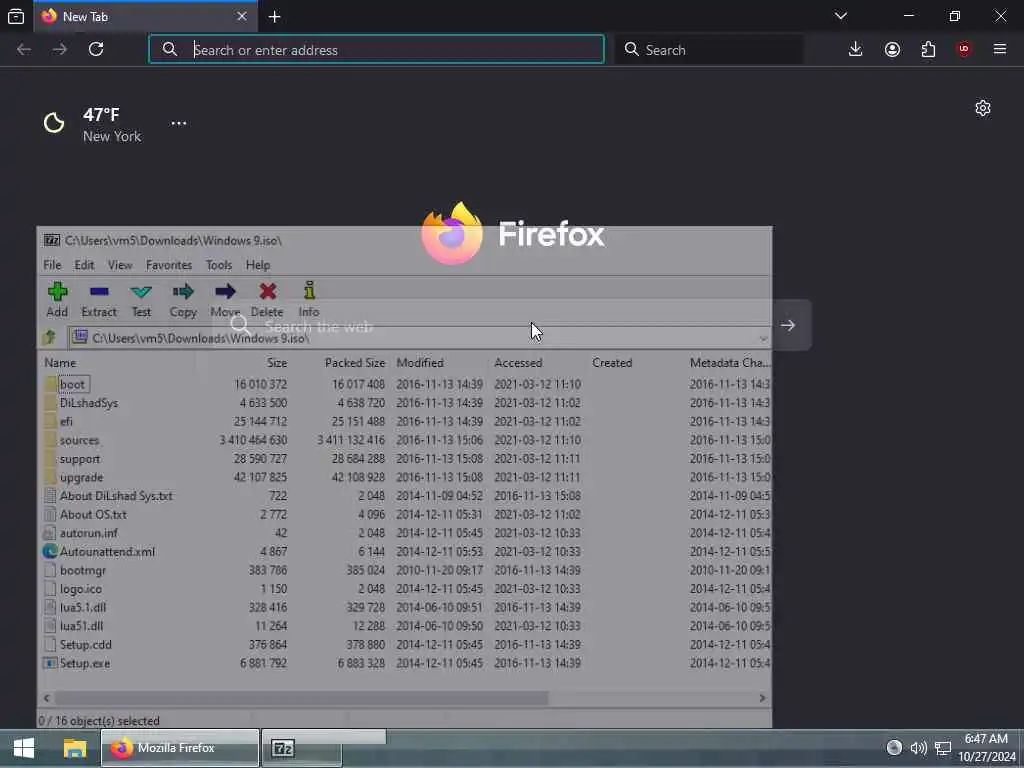Click the Info toolbar icon in 7-Zip
This screenshot has height=768, width=1024.
coord(310,291)
